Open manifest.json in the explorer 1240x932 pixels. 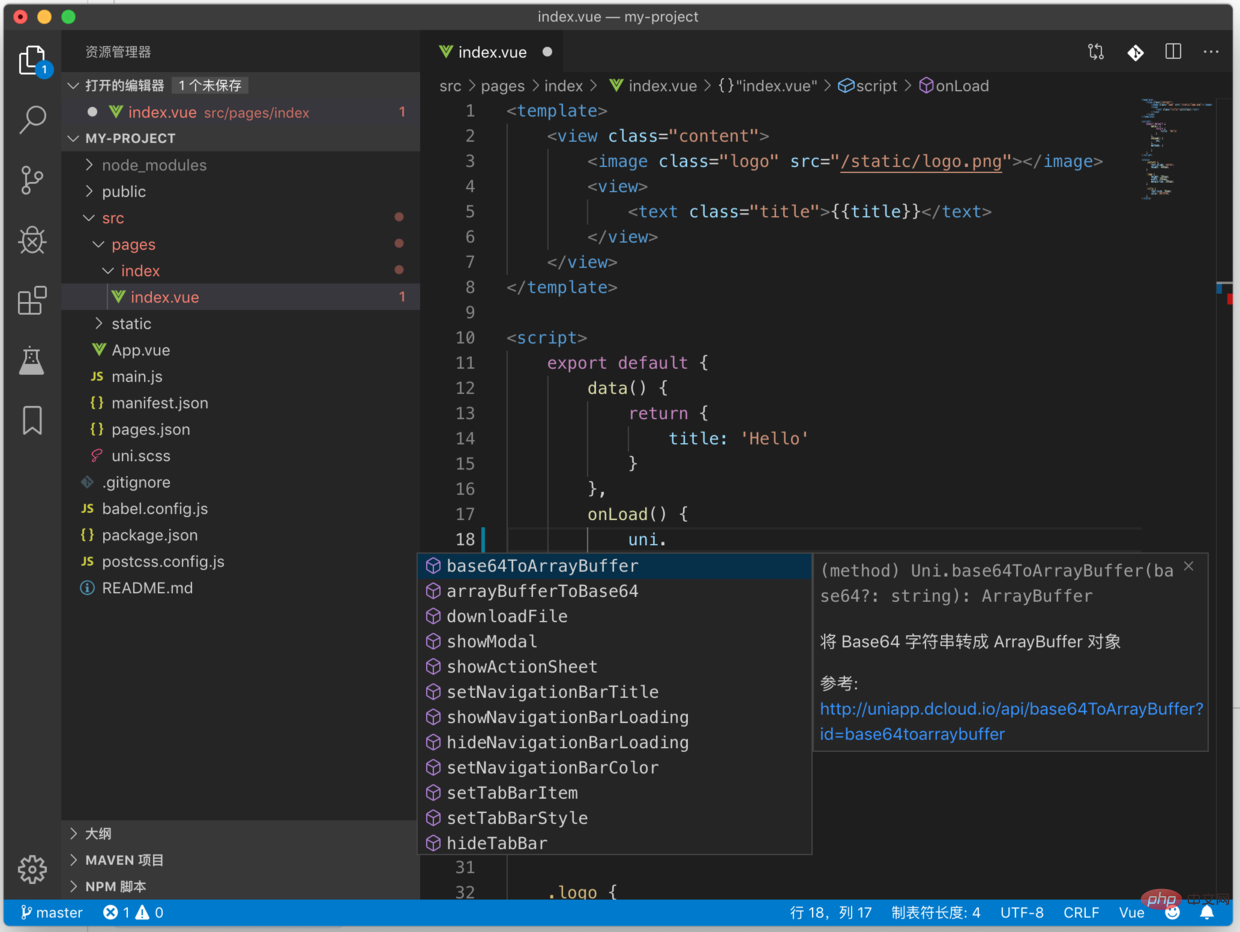pyautogui.click(x=159, y=403)
